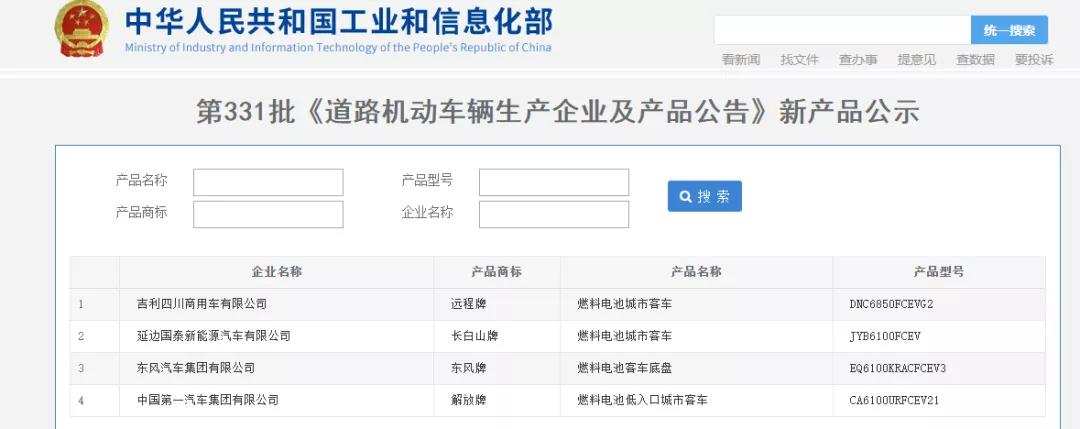Click the 产品名称 input field
This screenshot has width=1080, height=429.
[x=268, y=182]
